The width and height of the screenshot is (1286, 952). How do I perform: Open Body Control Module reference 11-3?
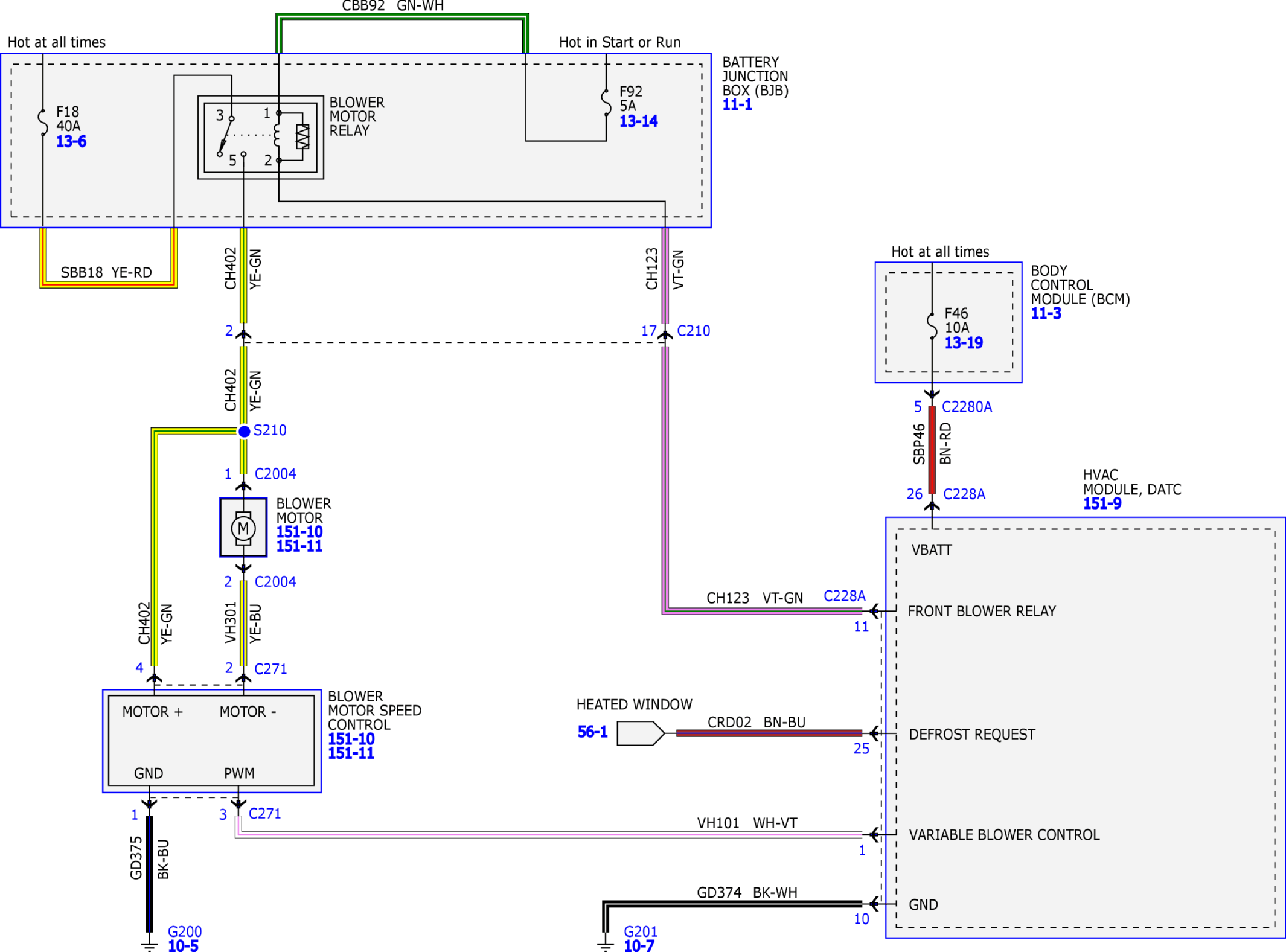coord(1046,314)
